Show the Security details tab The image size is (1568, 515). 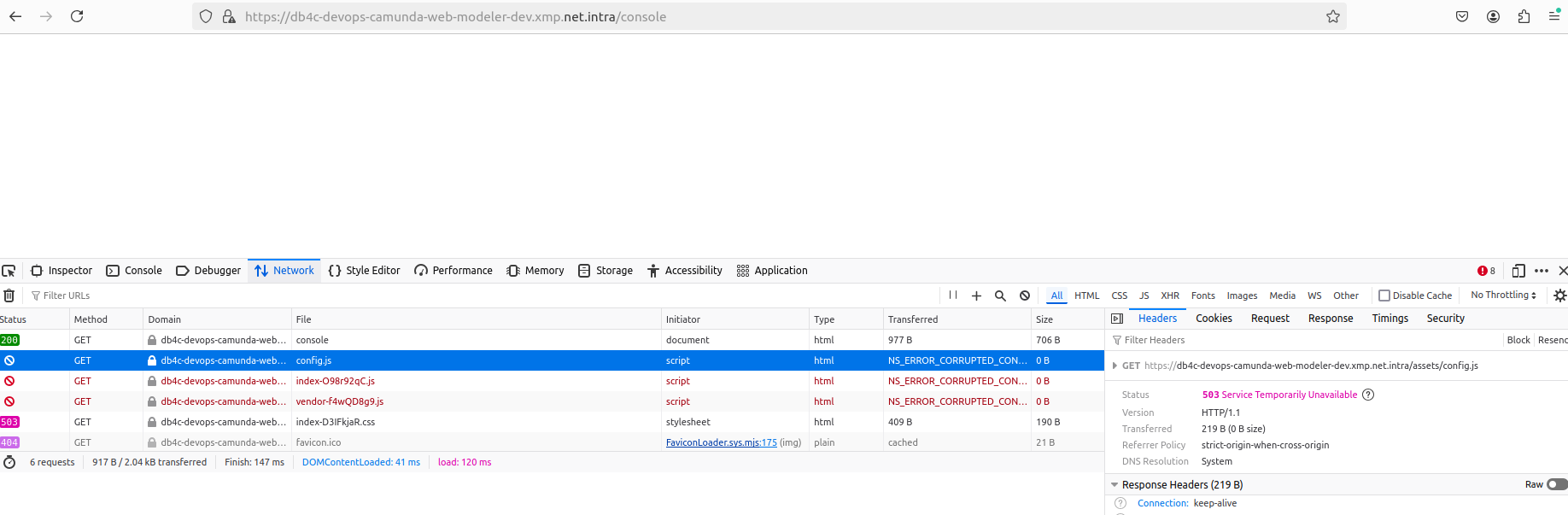point(1445,319)
